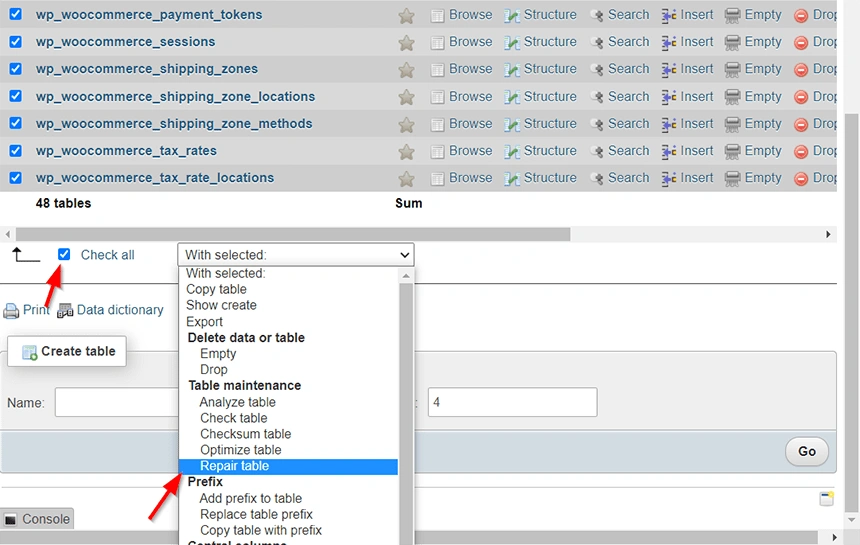Toggle the Check all checkbox
This screenshot has height=545, width=860.
64,254
